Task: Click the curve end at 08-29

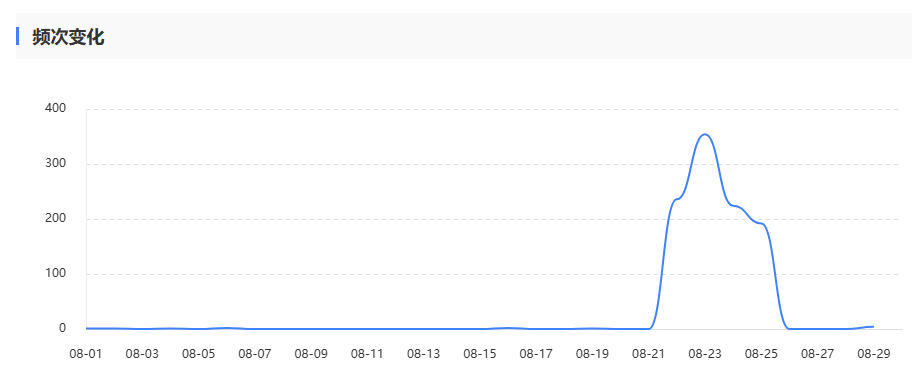Action: pos(872,327)
